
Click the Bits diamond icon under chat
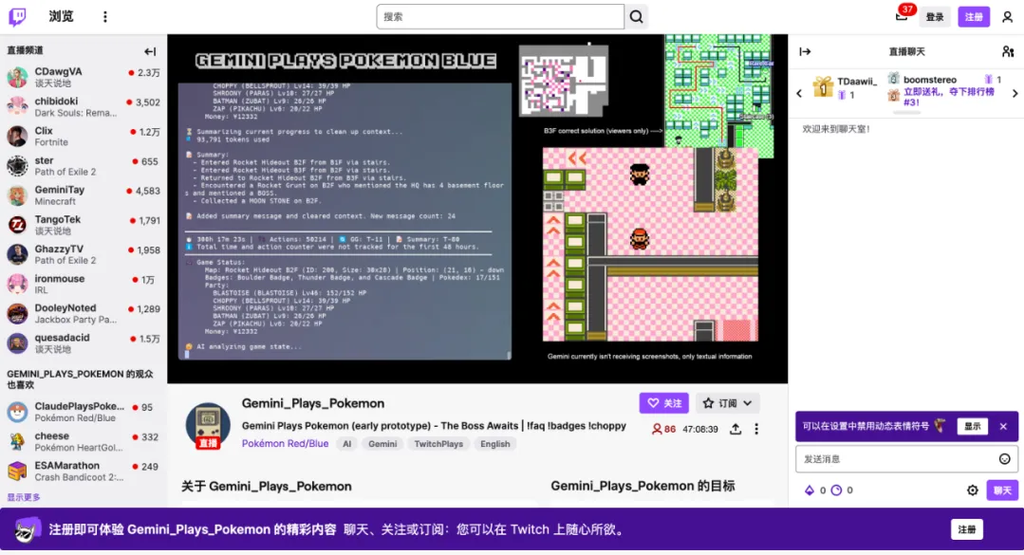pyautogui.click(x=809, y=490)
